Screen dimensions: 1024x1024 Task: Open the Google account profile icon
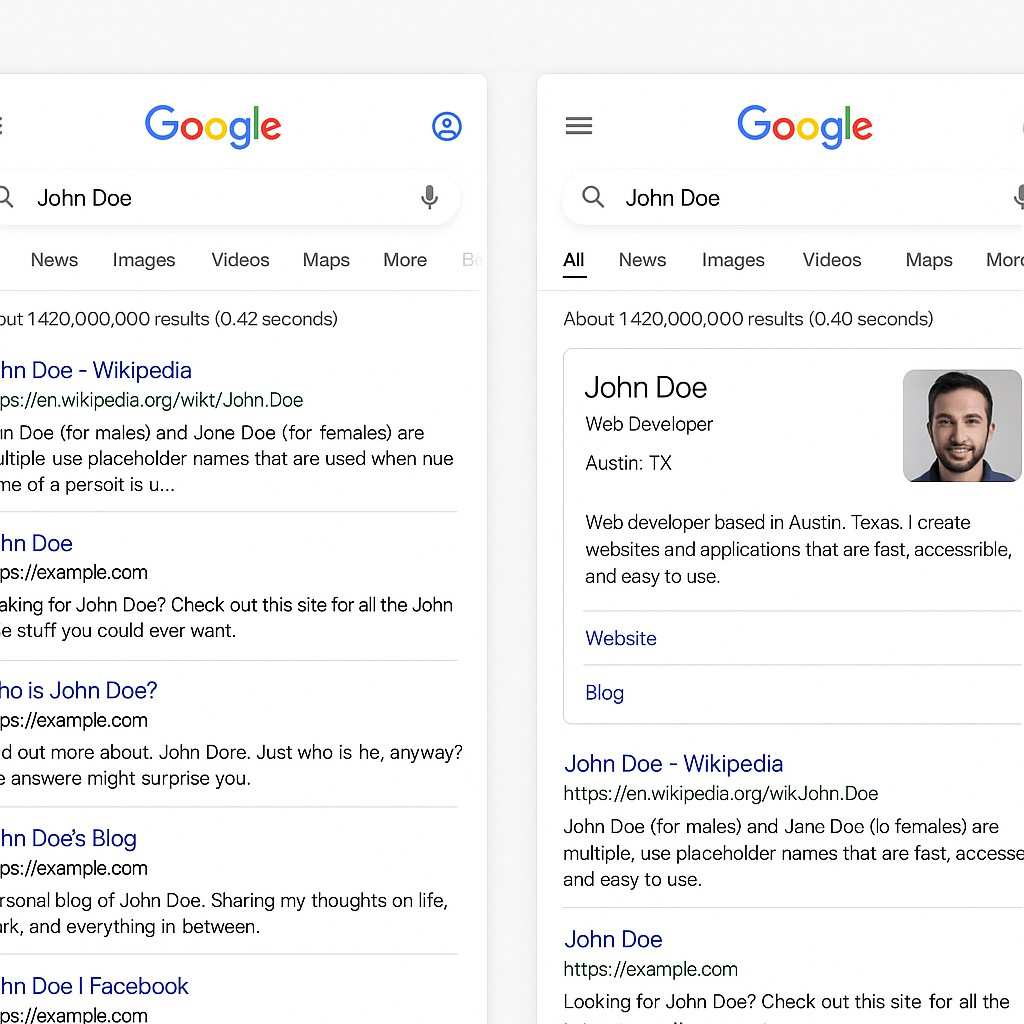(447, 125)
